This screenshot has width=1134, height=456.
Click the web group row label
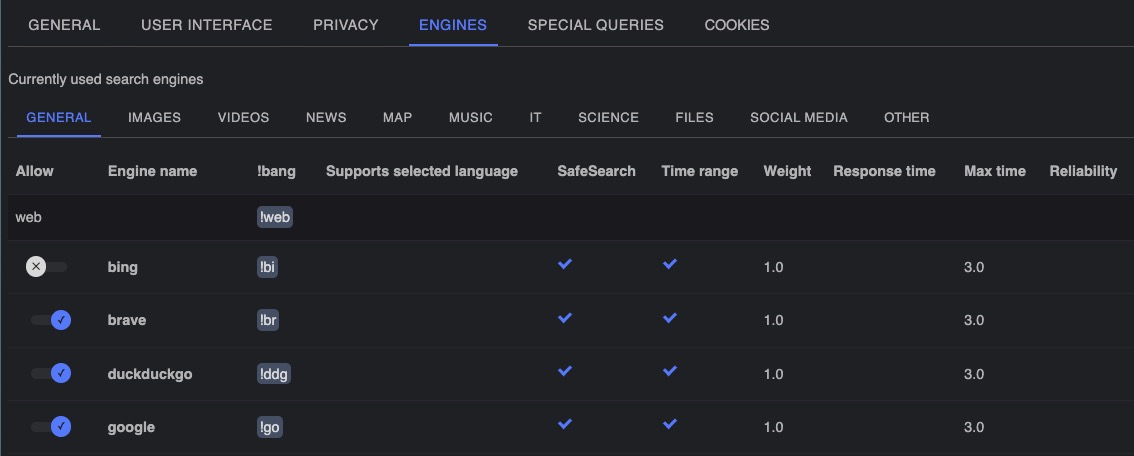tap(28, 217)
